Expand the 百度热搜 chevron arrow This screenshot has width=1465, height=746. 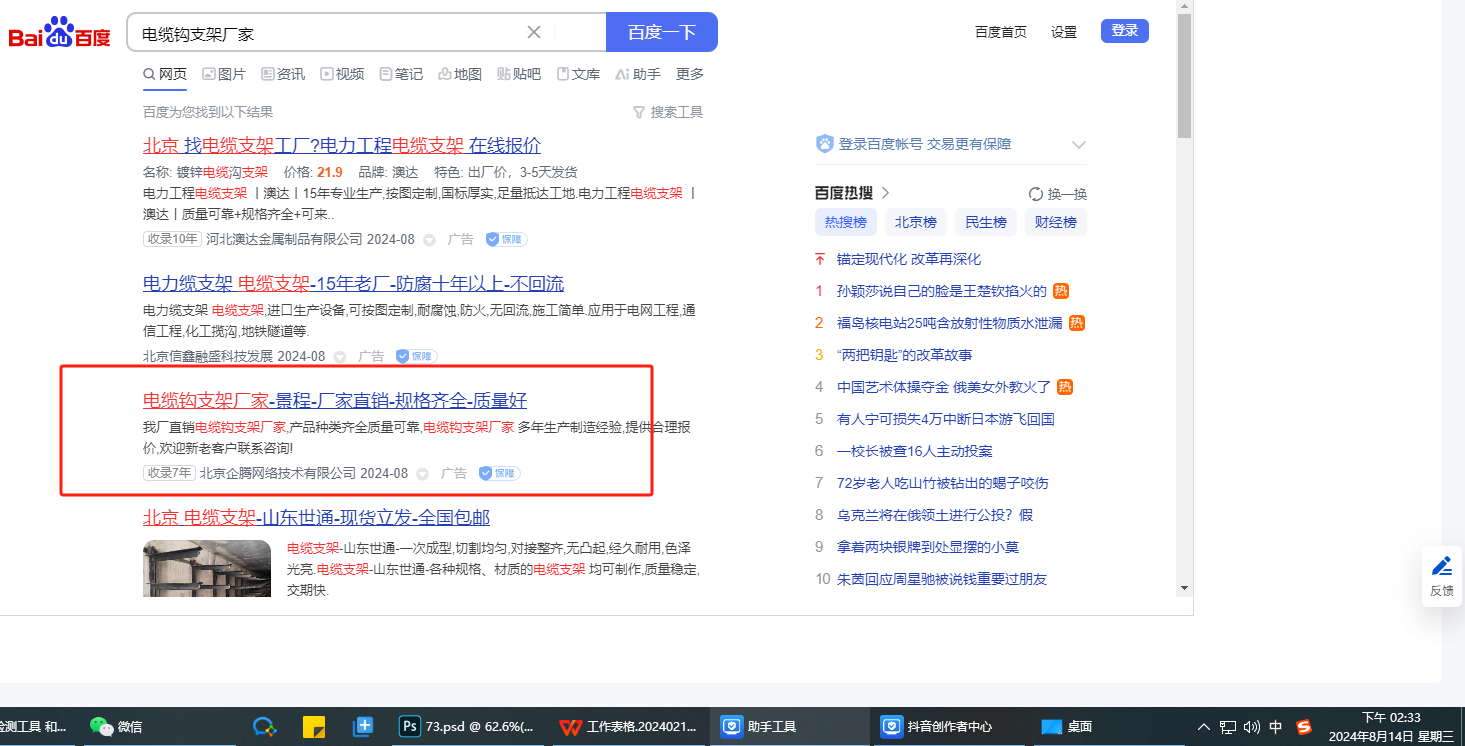point(885,193)
